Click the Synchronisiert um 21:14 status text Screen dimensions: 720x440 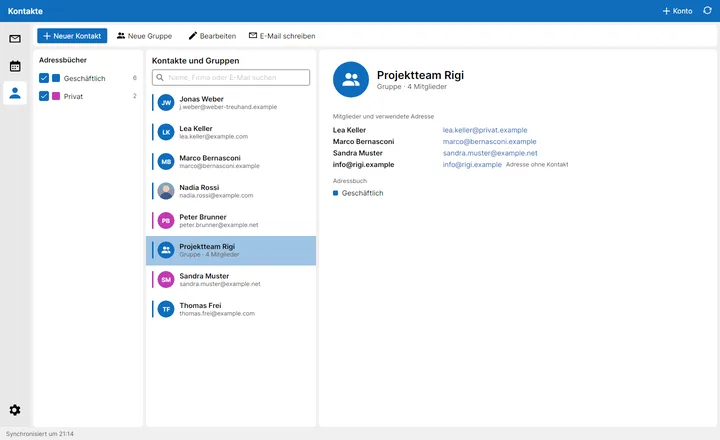pos(39,434)
